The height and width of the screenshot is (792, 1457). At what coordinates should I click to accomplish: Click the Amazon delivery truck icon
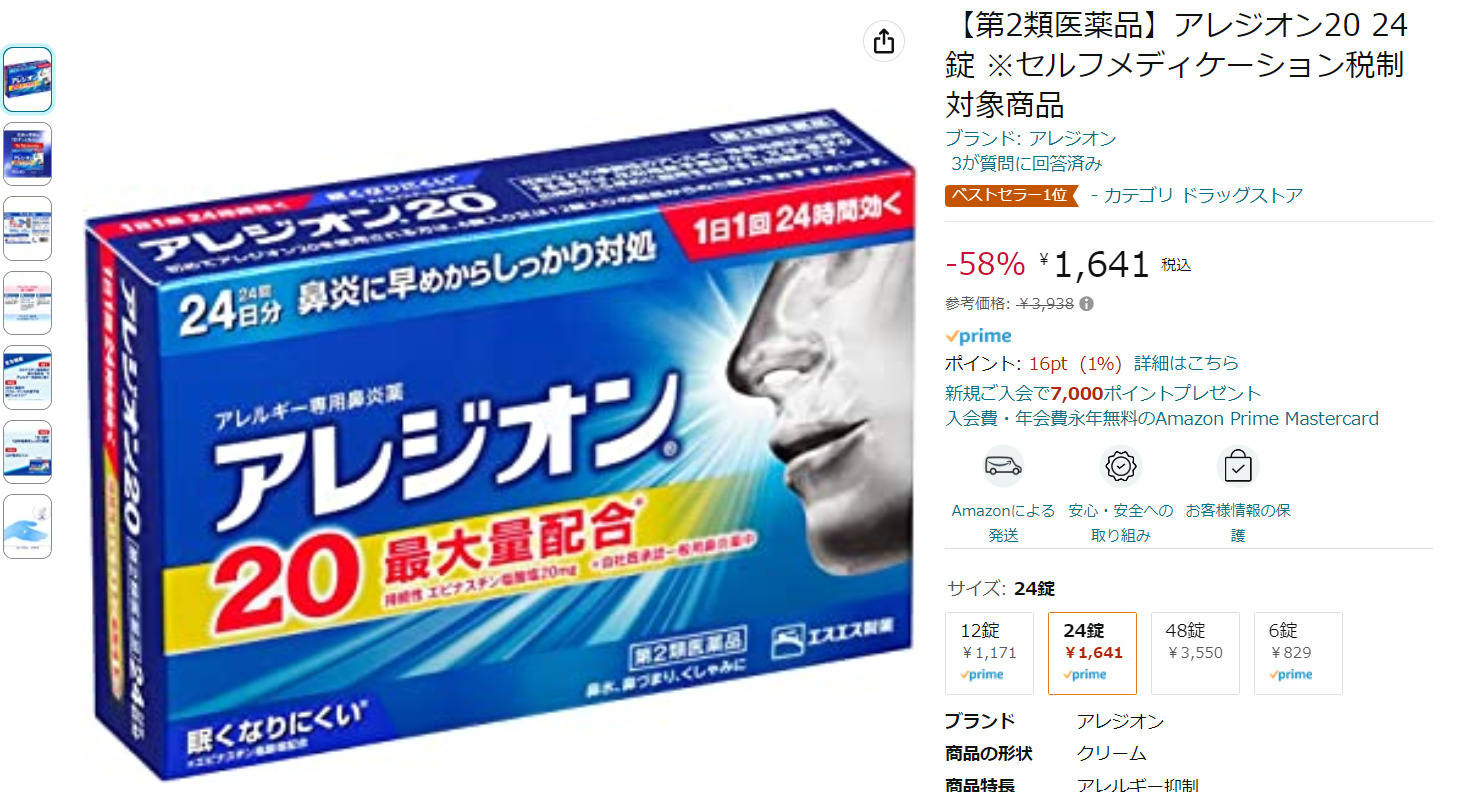[1003, 466]
